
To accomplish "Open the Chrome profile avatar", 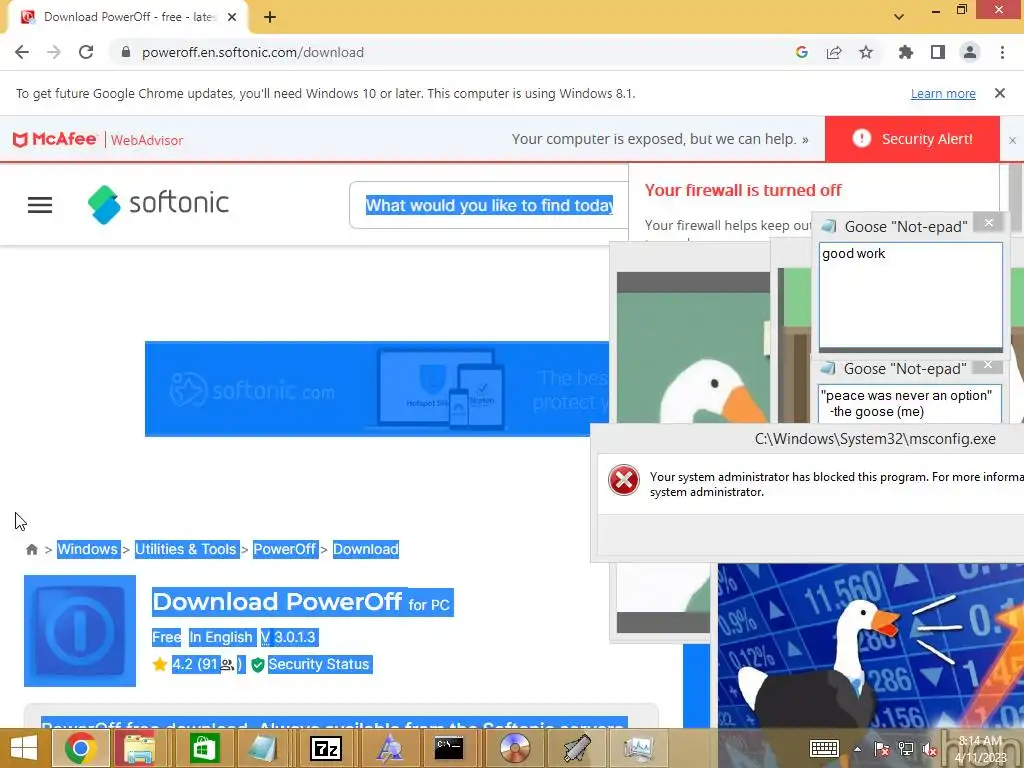I will [970, 52].
